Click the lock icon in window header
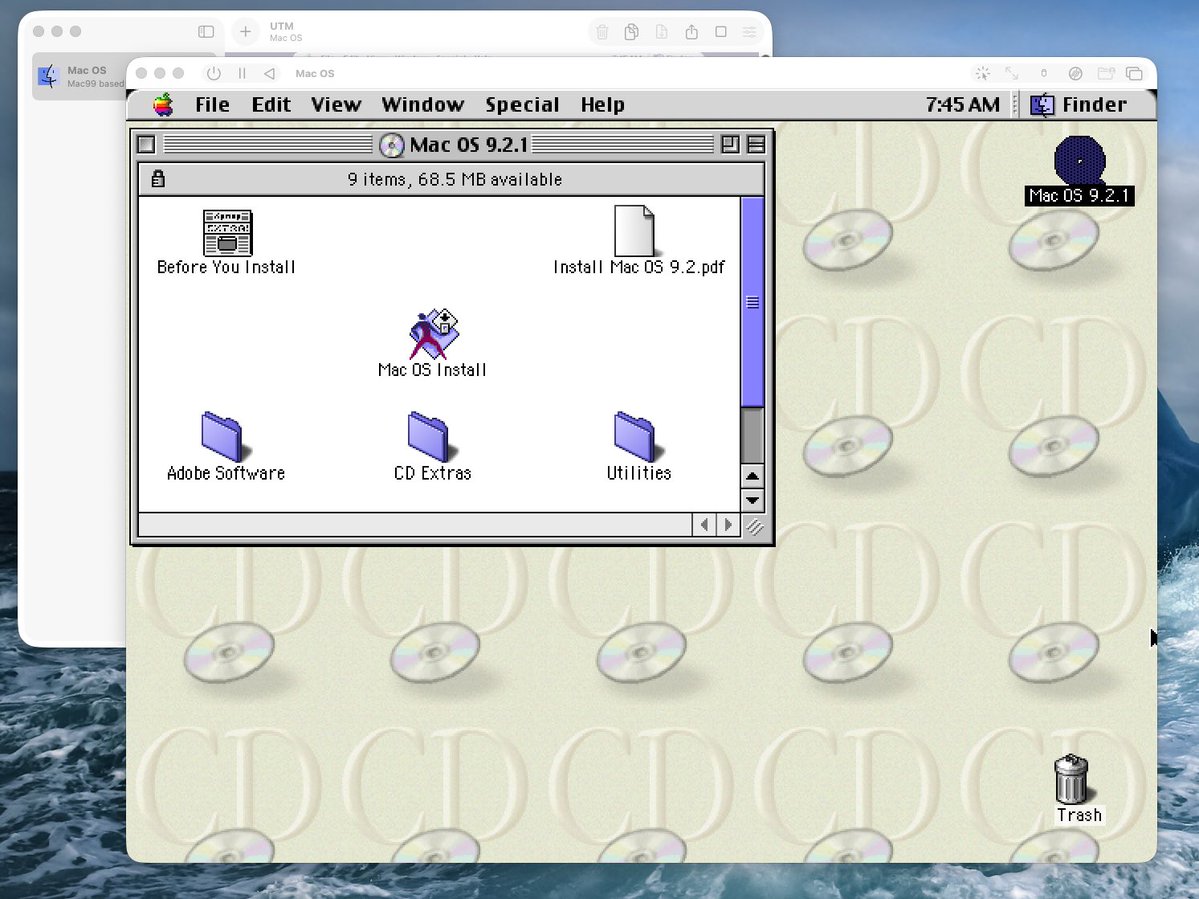This screenshot has height=899, width=1199. point(158,179)
